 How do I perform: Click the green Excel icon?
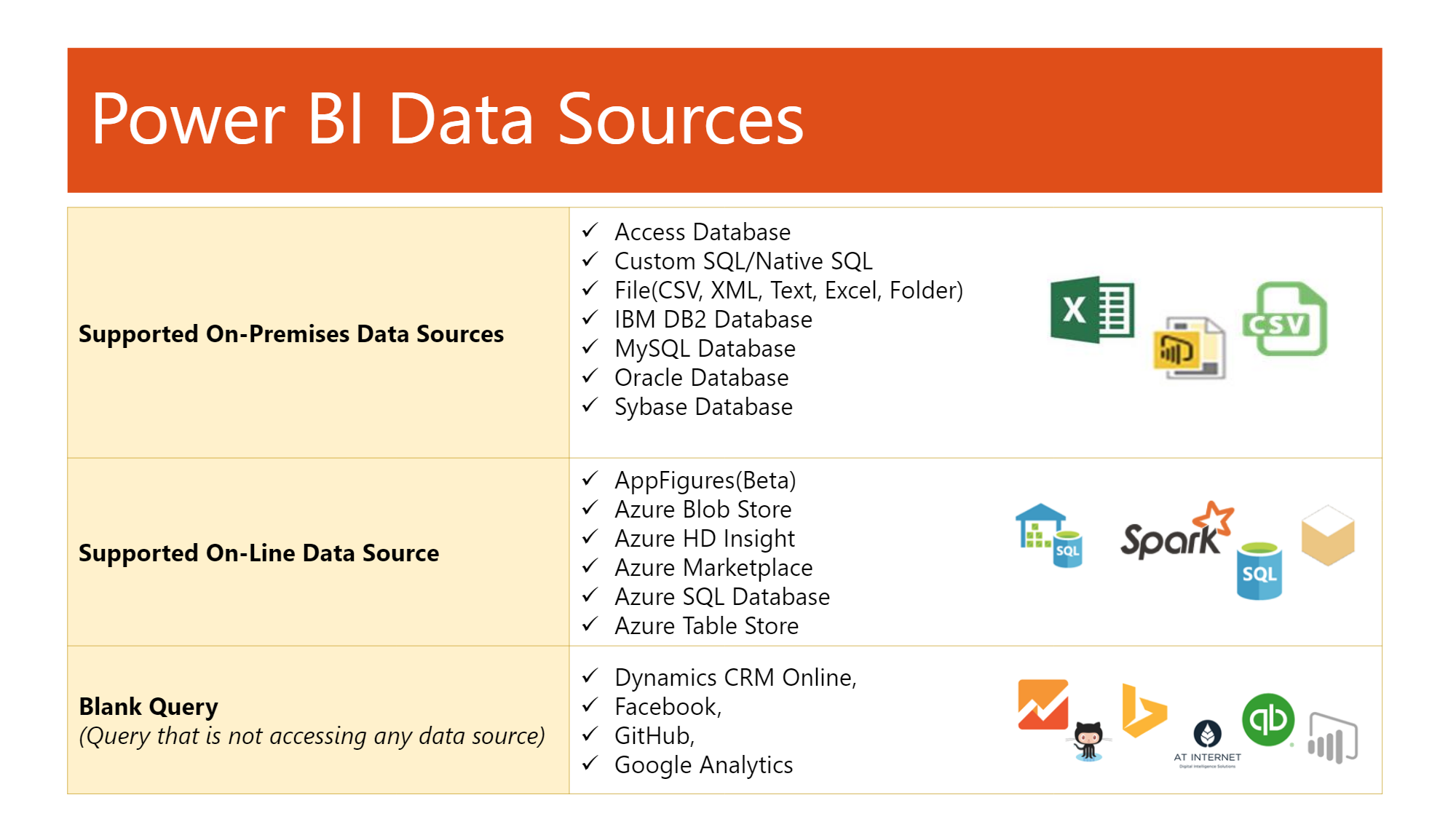[1092, 309]
